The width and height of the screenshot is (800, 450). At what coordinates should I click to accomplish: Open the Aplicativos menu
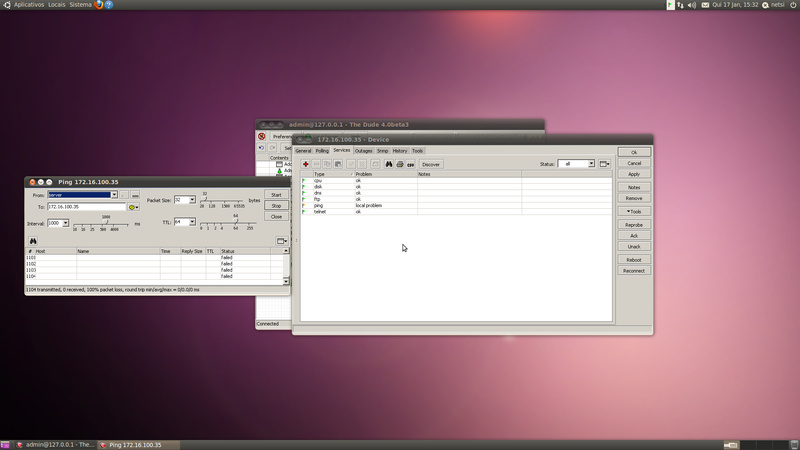pyautogui.click(x=29, y=5)
